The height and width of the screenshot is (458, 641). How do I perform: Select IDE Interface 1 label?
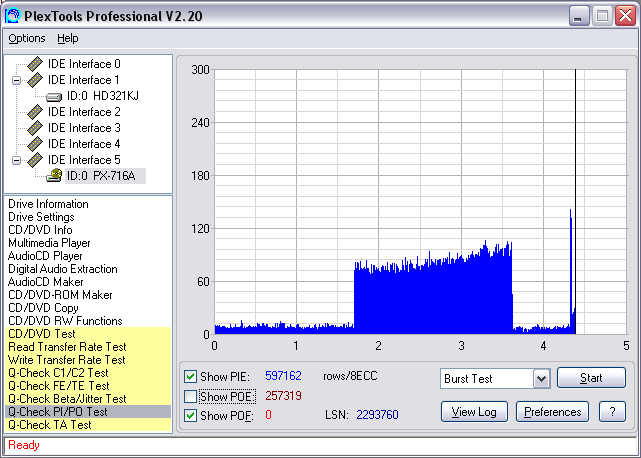84,80
